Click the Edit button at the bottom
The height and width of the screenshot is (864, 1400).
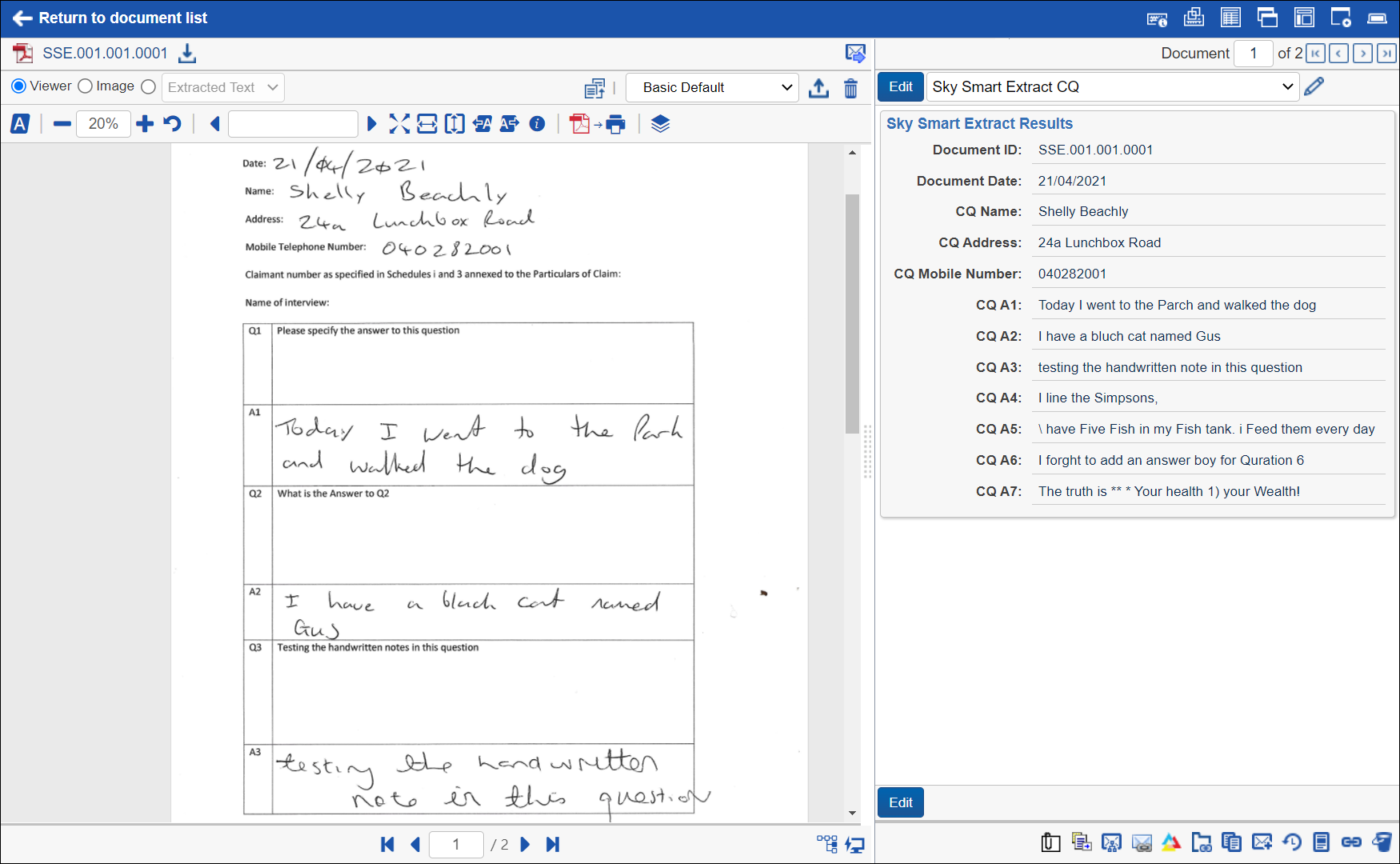[900, 802]
